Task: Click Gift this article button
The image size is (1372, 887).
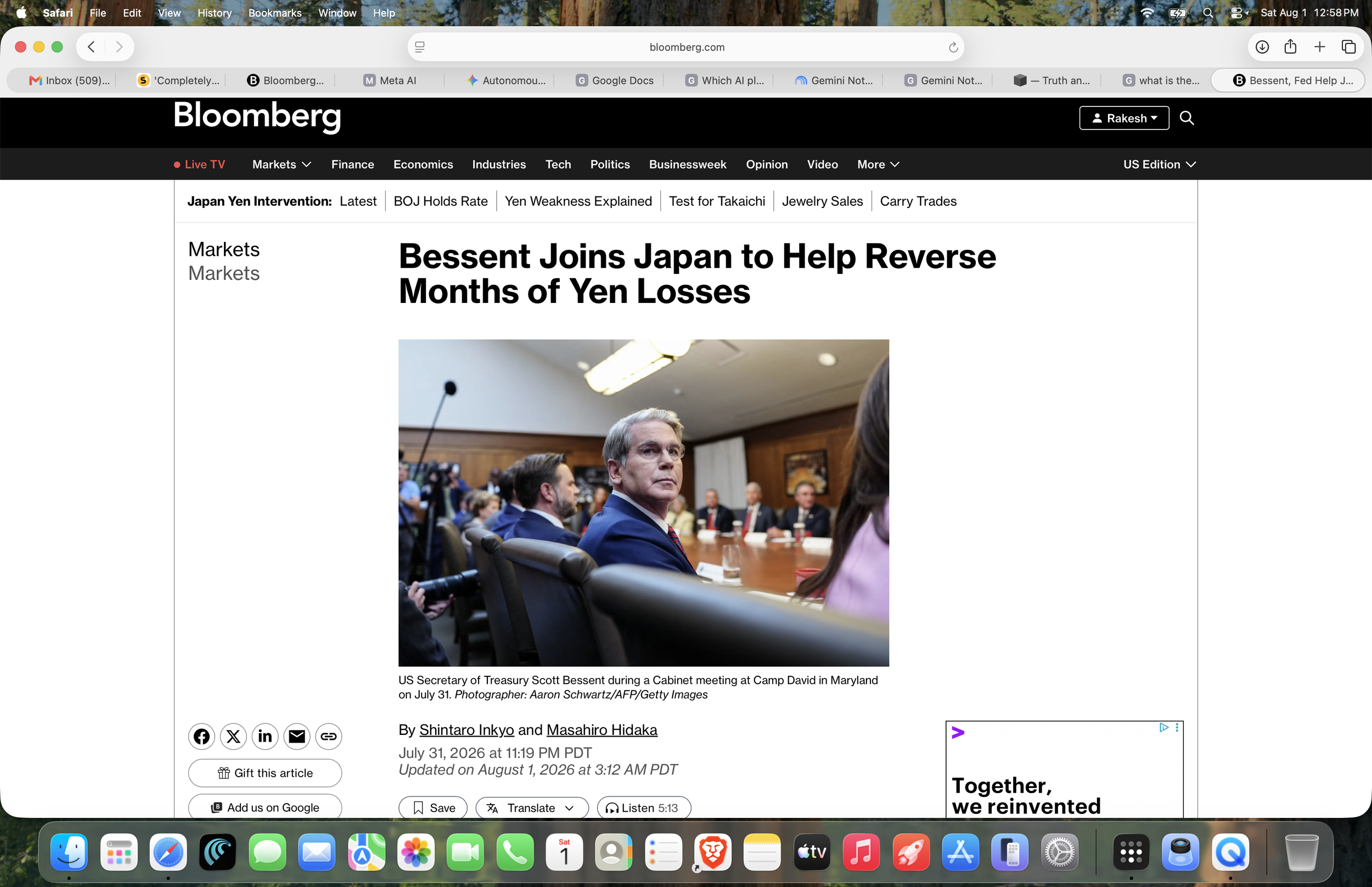Action: [265, 773]
